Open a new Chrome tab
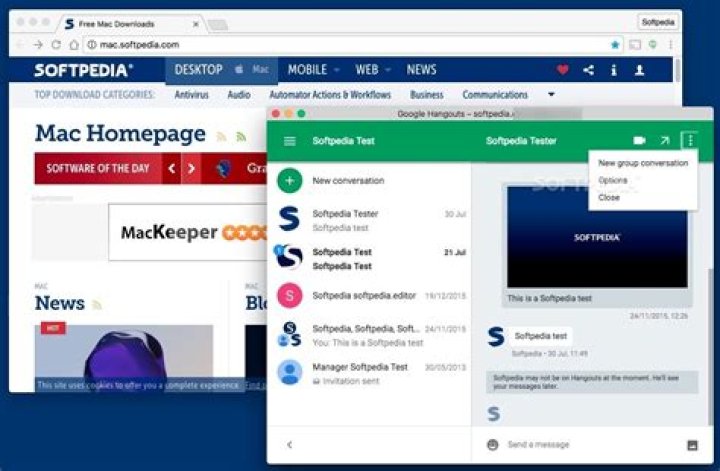 click(x=218, y=25)
